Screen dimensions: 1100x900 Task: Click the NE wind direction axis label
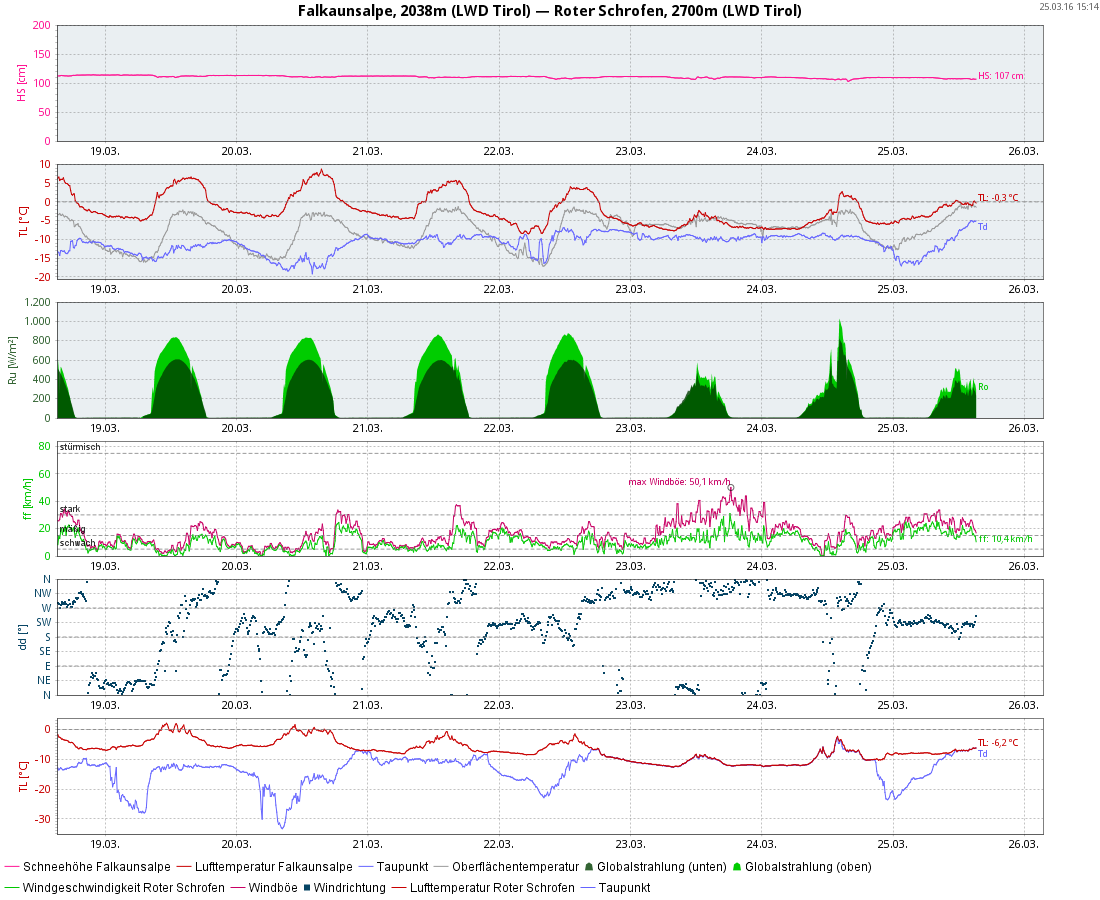point(43,680)
